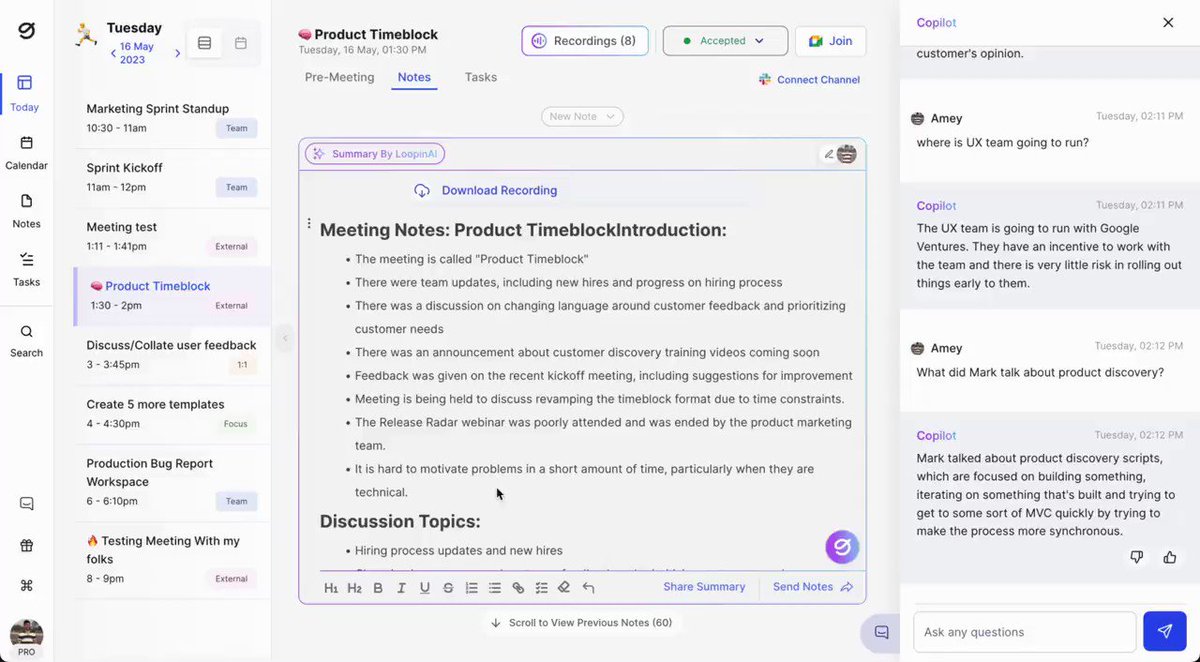
Task: Open Testing Meeting With my folks
Action: 172,560
